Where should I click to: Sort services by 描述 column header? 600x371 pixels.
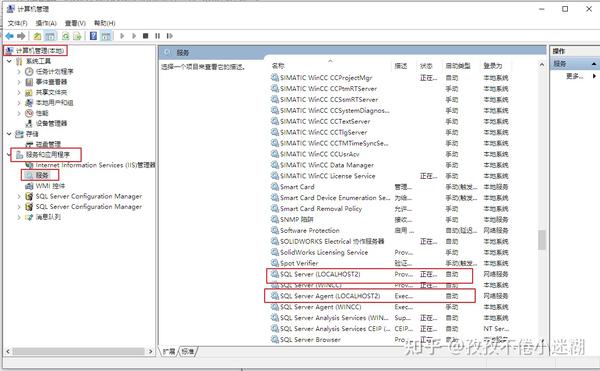[x=401, y=66]
